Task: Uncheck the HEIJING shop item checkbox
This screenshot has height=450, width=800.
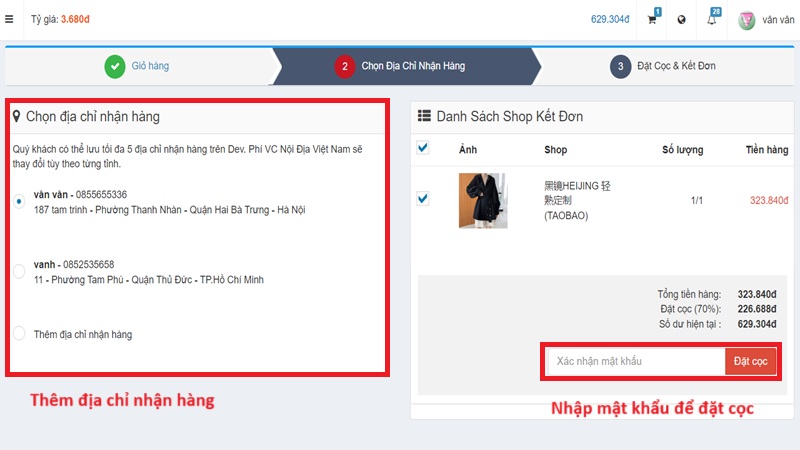Action: pyautogui.click(x=423, y=199)
